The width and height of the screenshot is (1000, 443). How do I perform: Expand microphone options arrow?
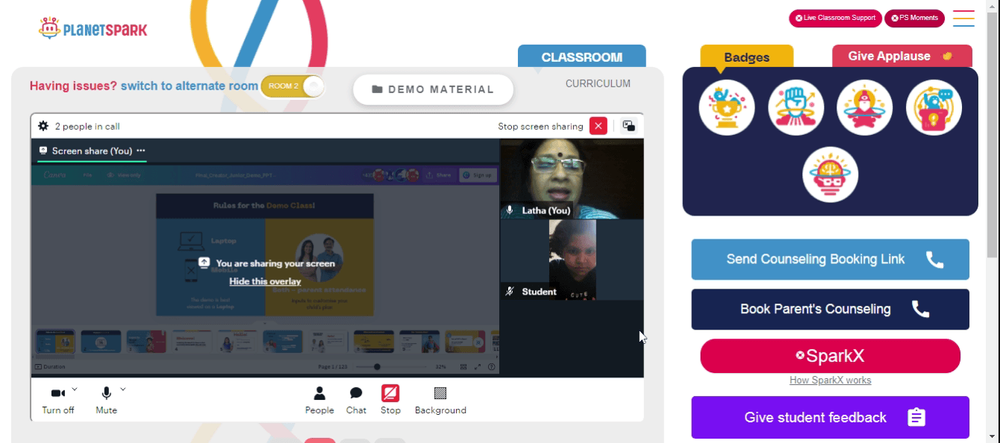click(123, 389)
